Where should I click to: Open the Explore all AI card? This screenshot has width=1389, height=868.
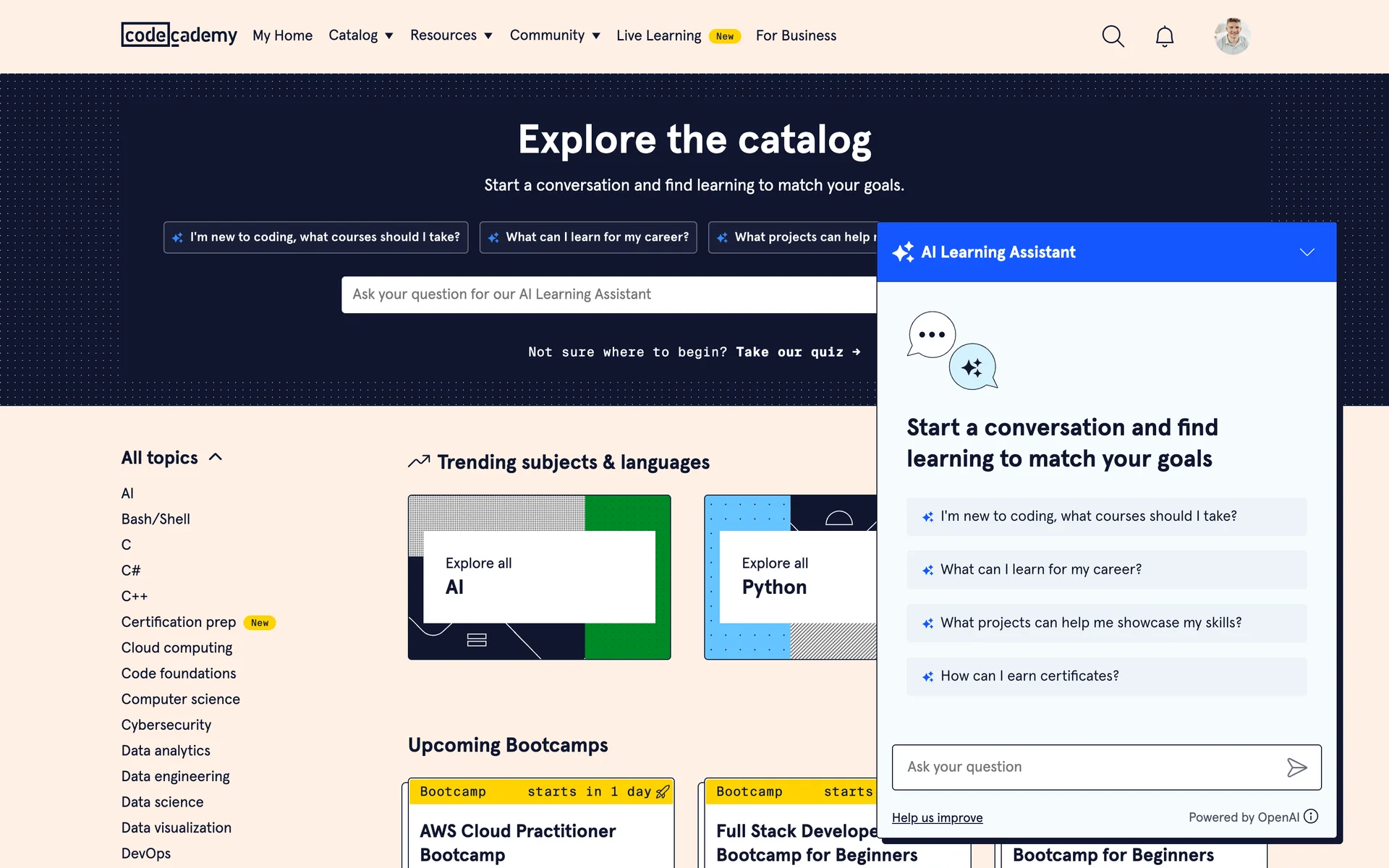pos(539,576)
